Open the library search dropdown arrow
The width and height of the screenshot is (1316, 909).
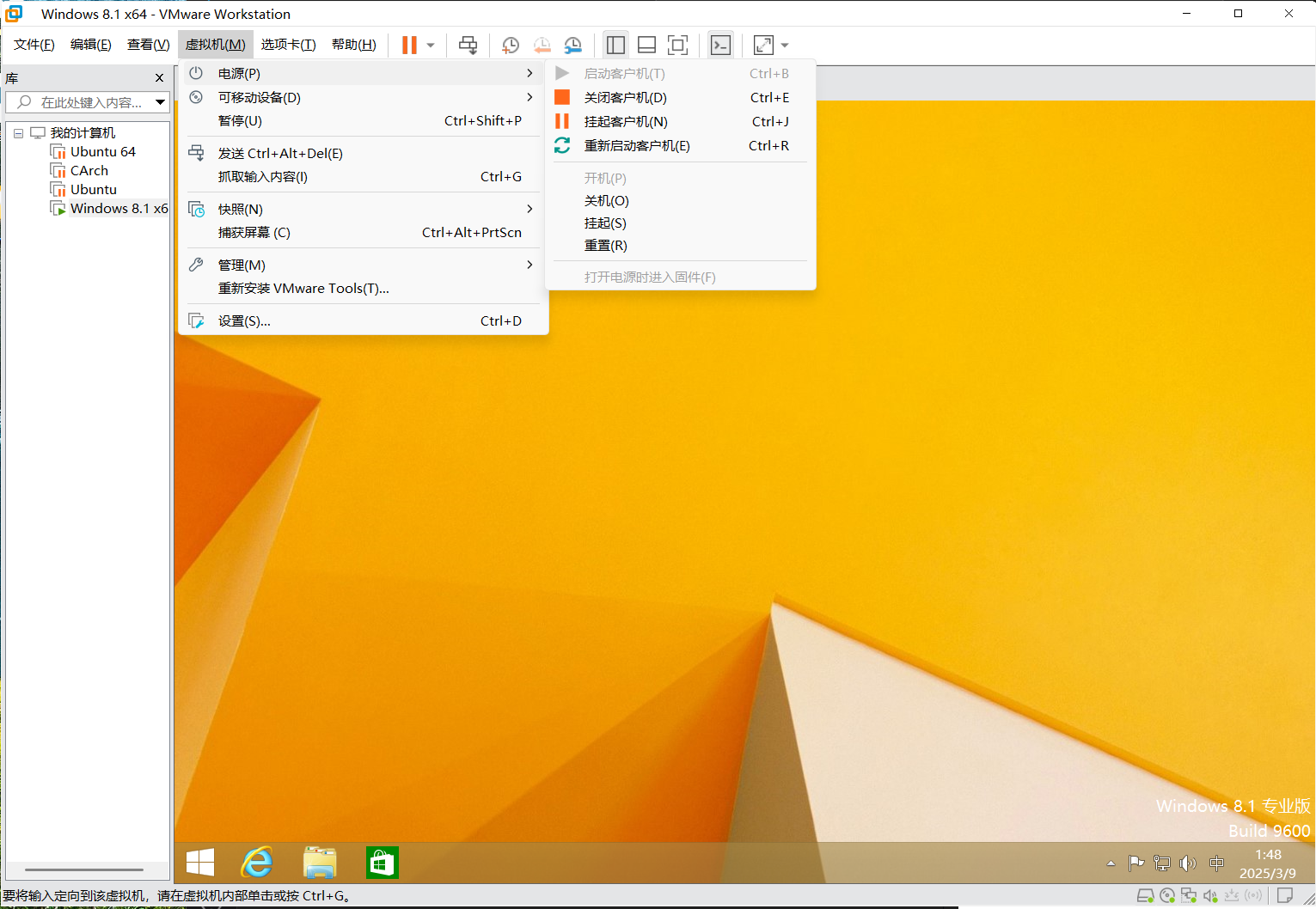[160, 102]
